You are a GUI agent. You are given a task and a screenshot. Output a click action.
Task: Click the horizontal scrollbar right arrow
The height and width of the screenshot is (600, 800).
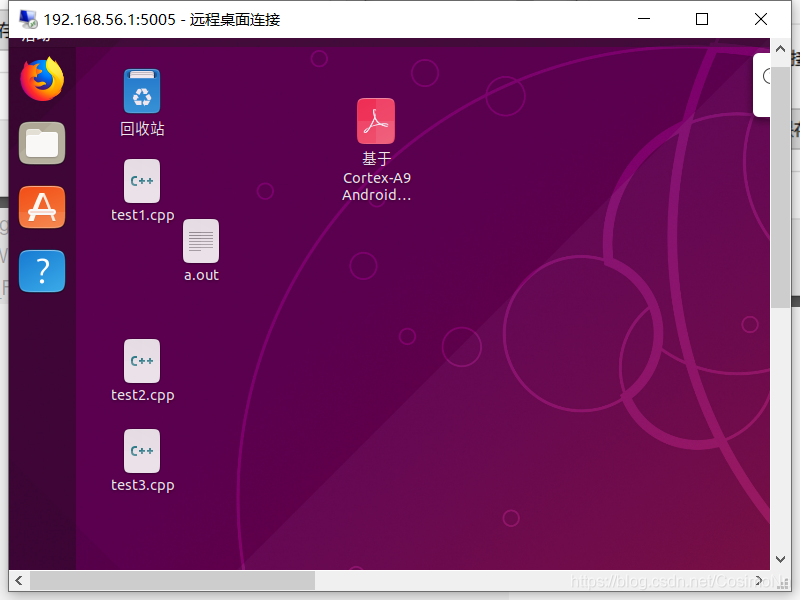(x=759, y=581)
